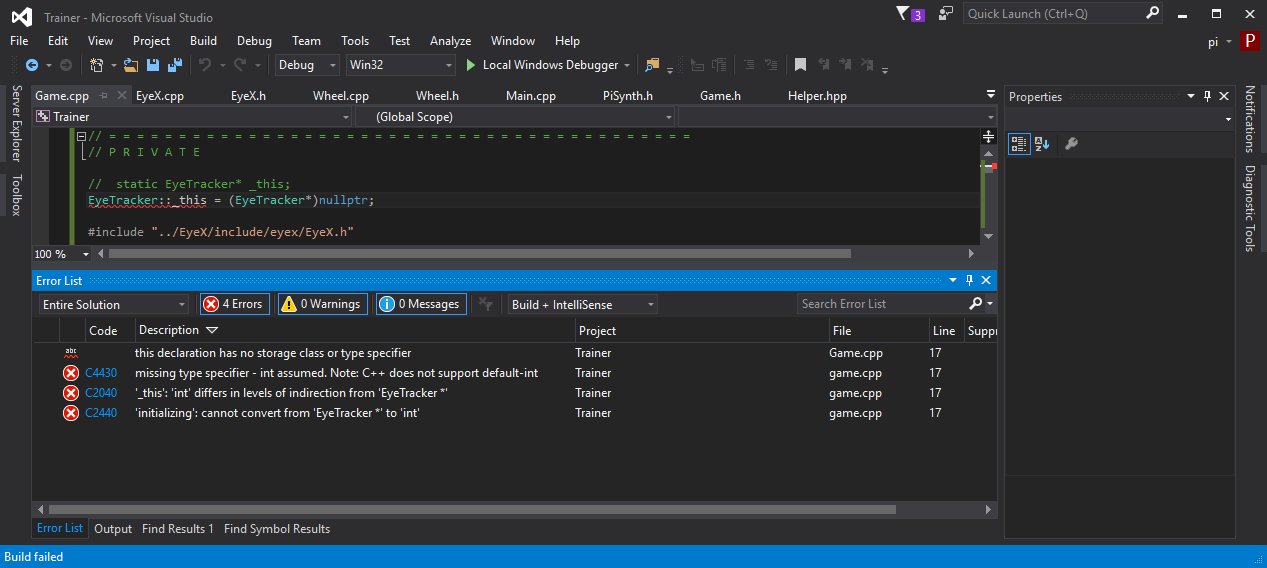Close the Error List panel
This screenshot has height=568, width=1267.
point(986,280)
